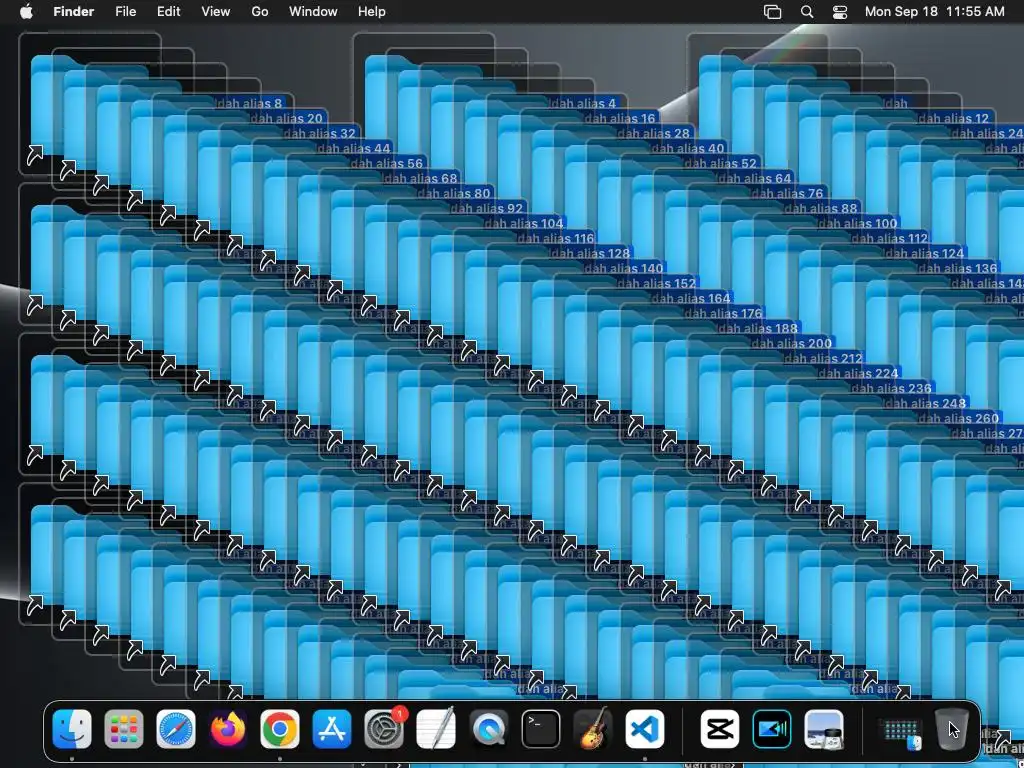Open the Preview app dock icon

[824, 729]
